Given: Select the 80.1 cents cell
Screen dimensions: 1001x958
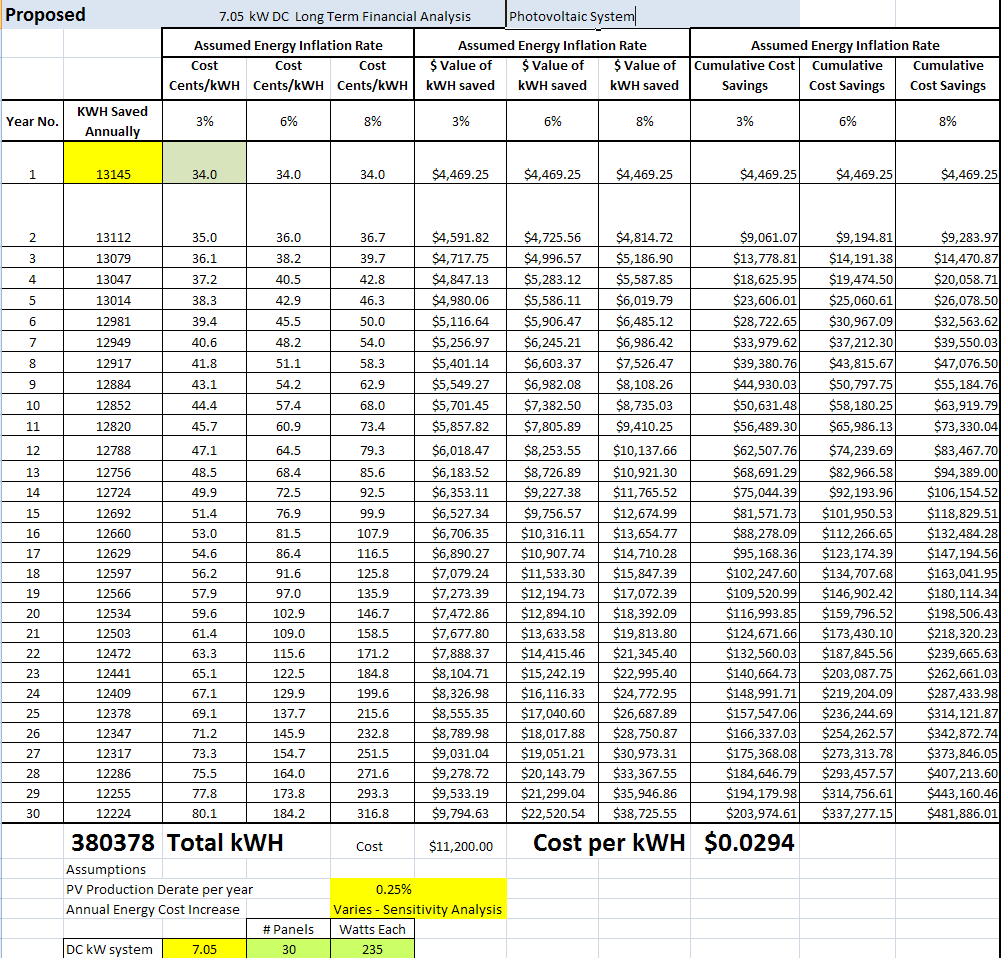Looking at the screenshot, I should point(204,813).
